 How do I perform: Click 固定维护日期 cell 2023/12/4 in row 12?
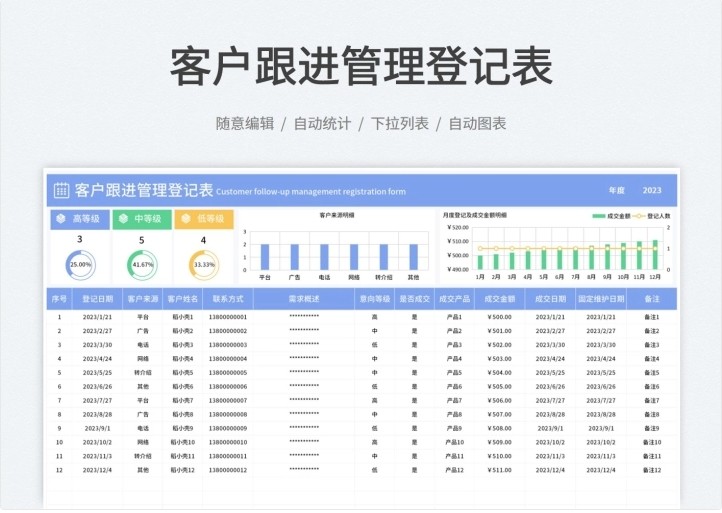click(601, 470)
